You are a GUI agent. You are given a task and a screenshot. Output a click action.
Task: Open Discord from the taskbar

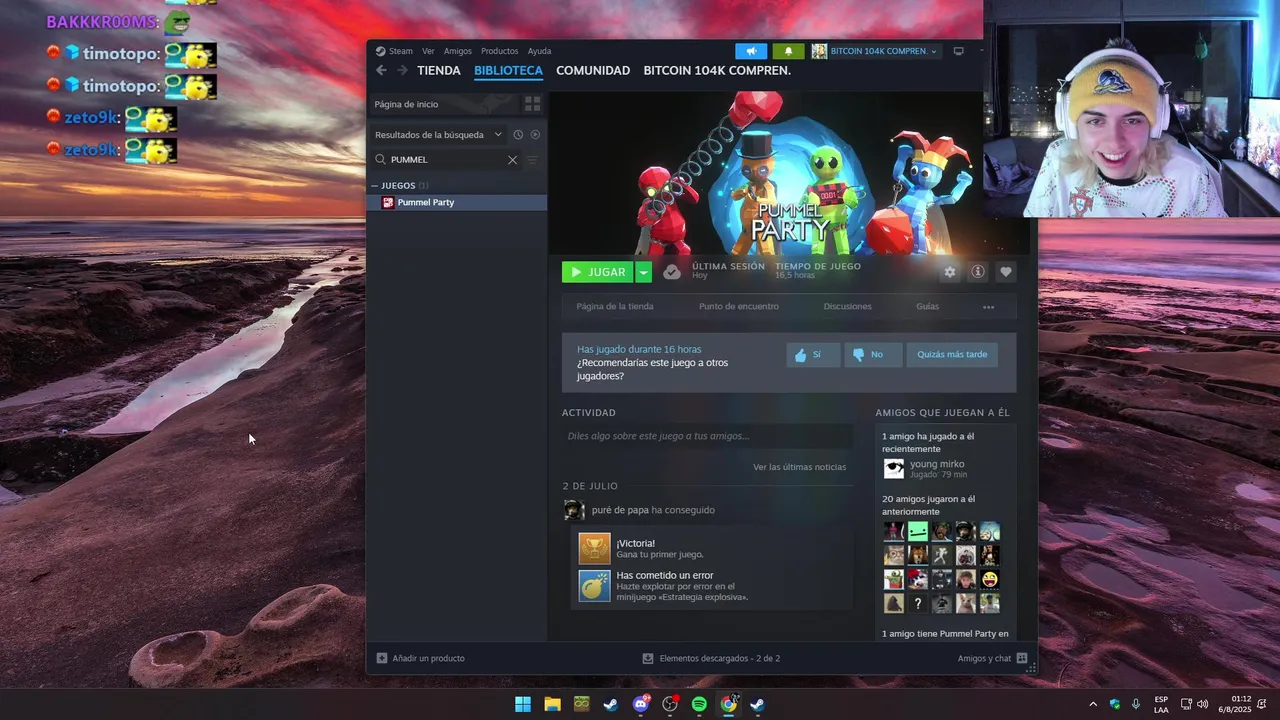click(640, 704)
